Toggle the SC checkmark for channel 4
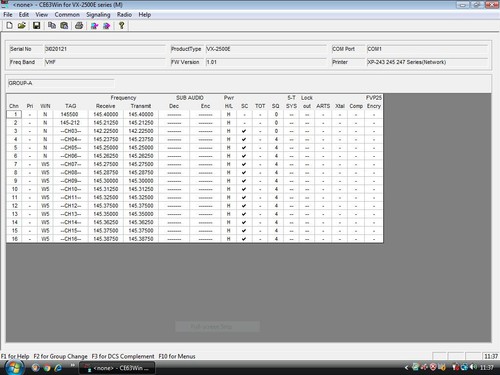 (x=244, y=139)
